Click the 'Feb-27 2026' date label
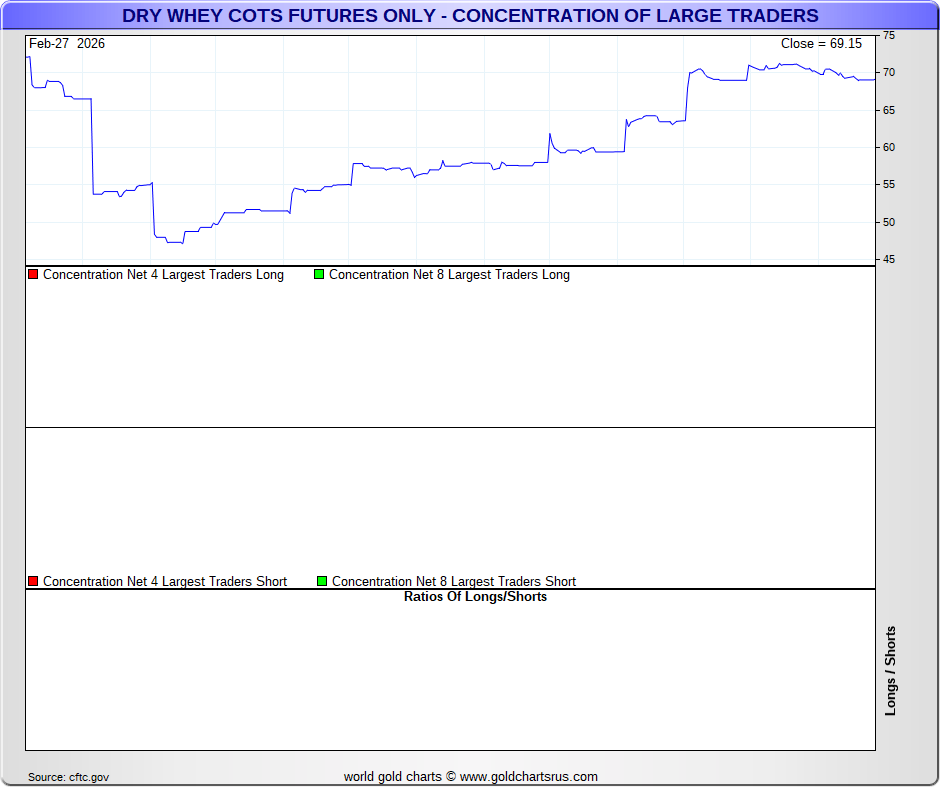940x787 pixels. tap(67, 44)
